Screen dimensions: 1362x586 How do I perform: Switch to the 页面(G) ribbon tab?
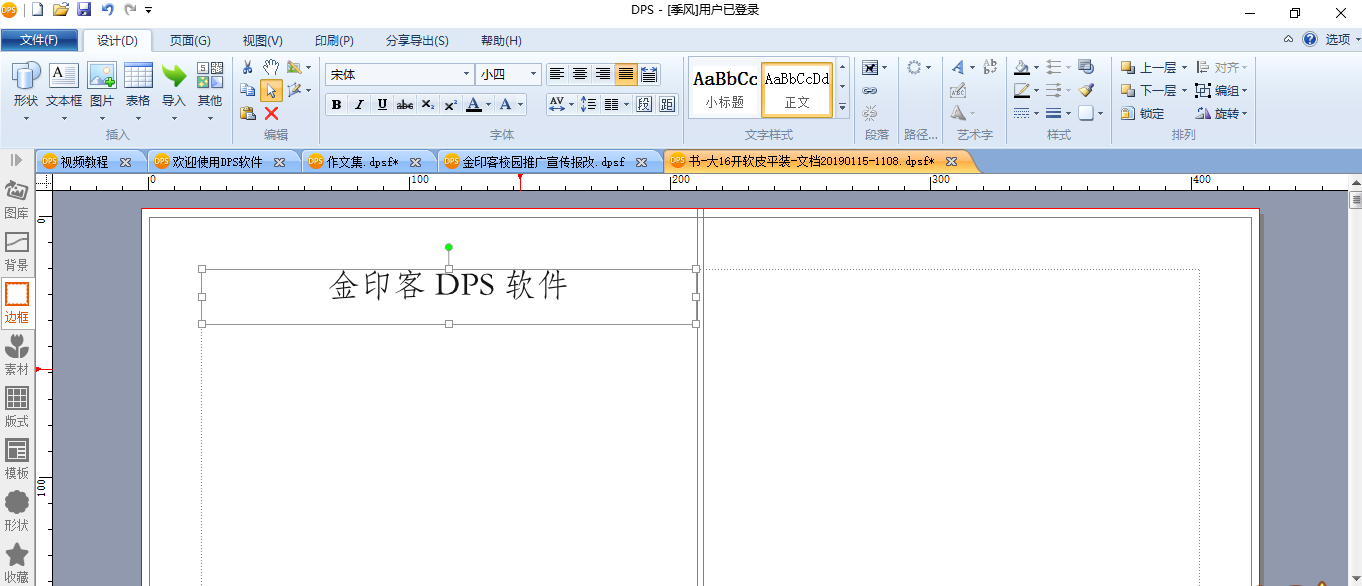(x=190, y=40)
